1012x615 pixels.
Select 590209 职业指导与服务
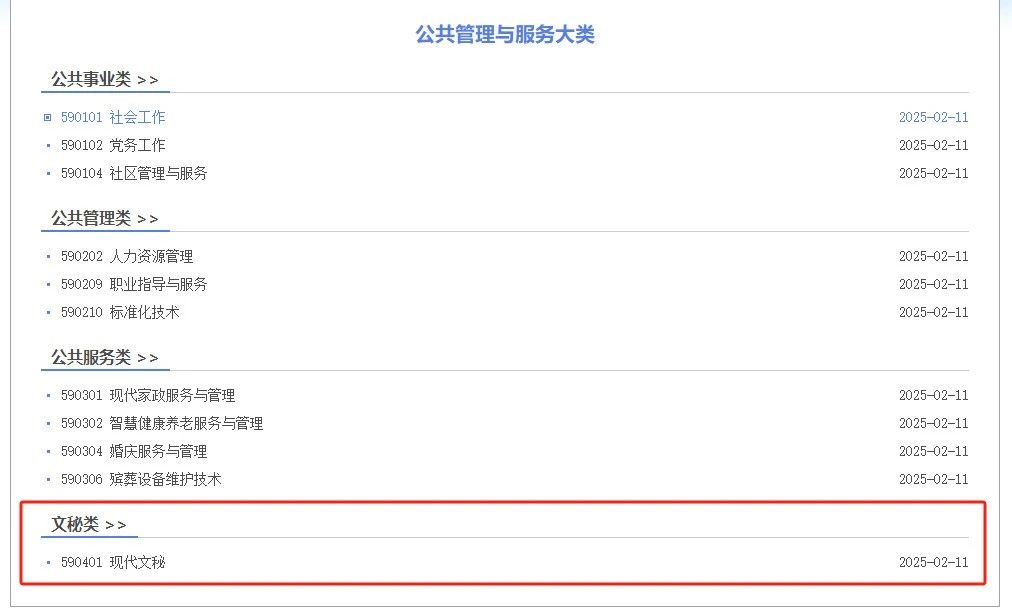coord(134,284)
